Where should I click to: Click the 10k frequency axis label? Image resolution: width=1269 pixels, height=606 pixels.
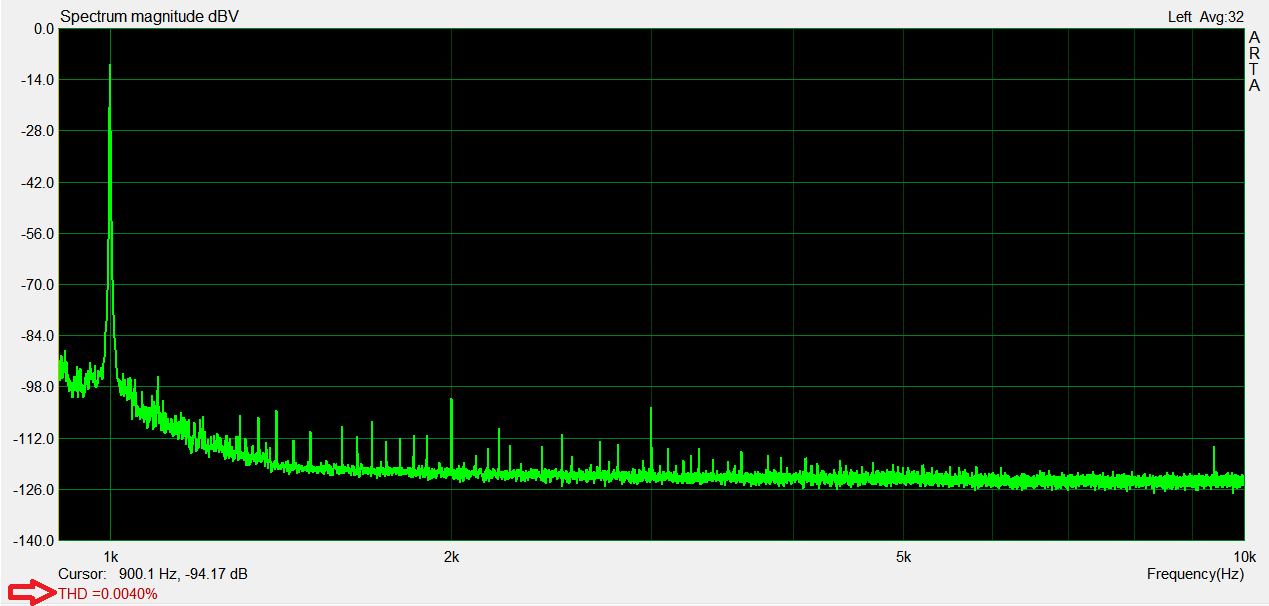1244,557
